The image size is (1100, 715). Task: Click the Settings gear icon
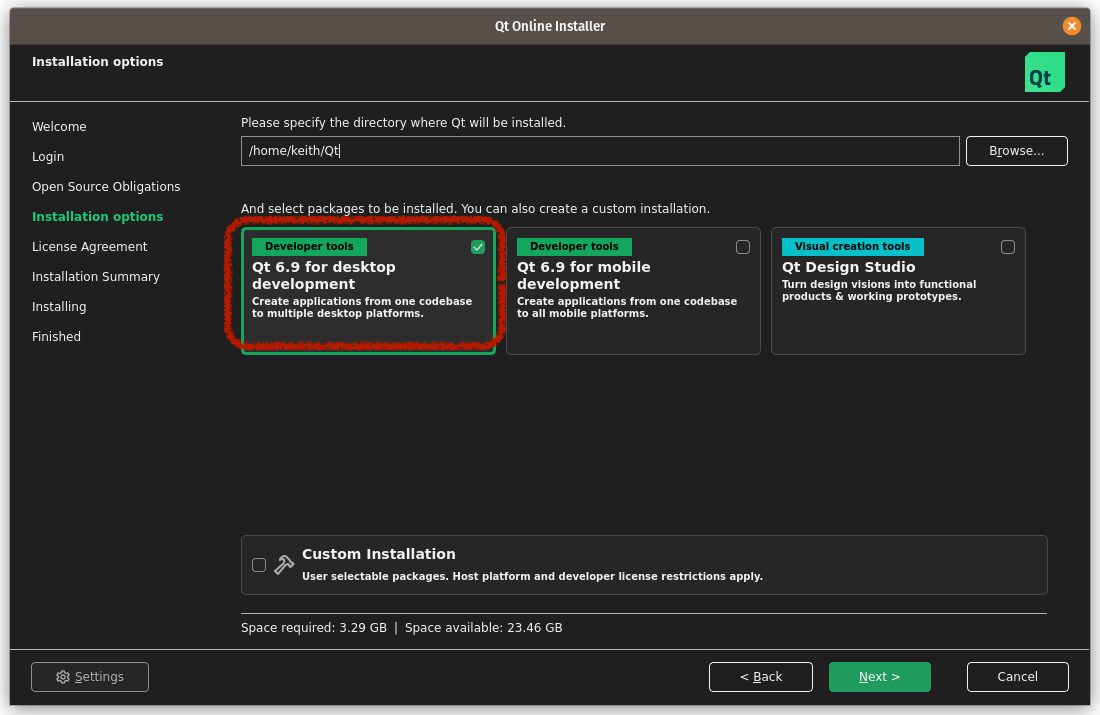(x=62, y=677)
